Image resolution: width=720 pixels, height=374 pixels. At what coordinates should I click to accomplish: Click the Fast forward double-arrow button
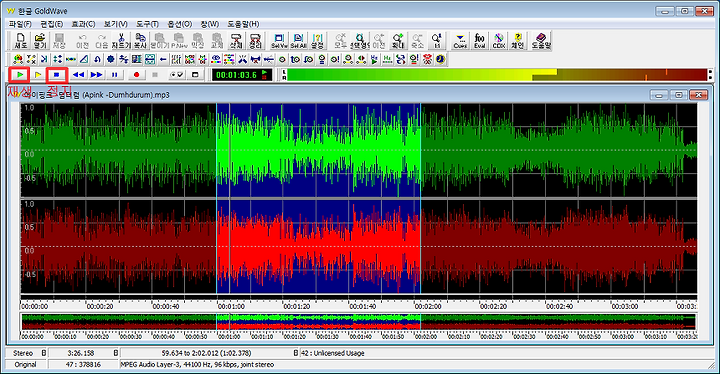coord(96,74)
